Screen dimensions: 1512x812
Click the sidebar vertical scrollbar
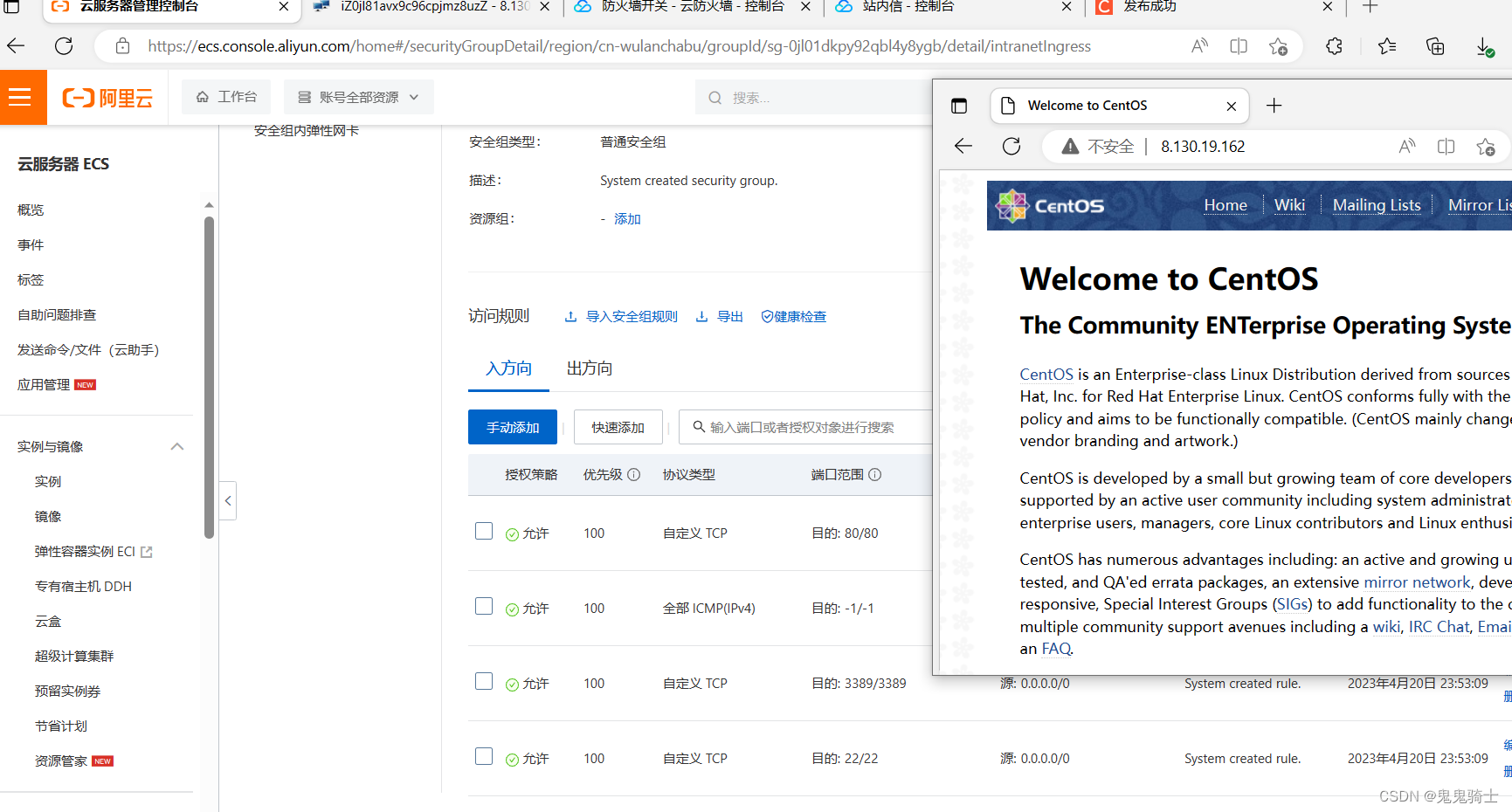(x=209, y=377)
